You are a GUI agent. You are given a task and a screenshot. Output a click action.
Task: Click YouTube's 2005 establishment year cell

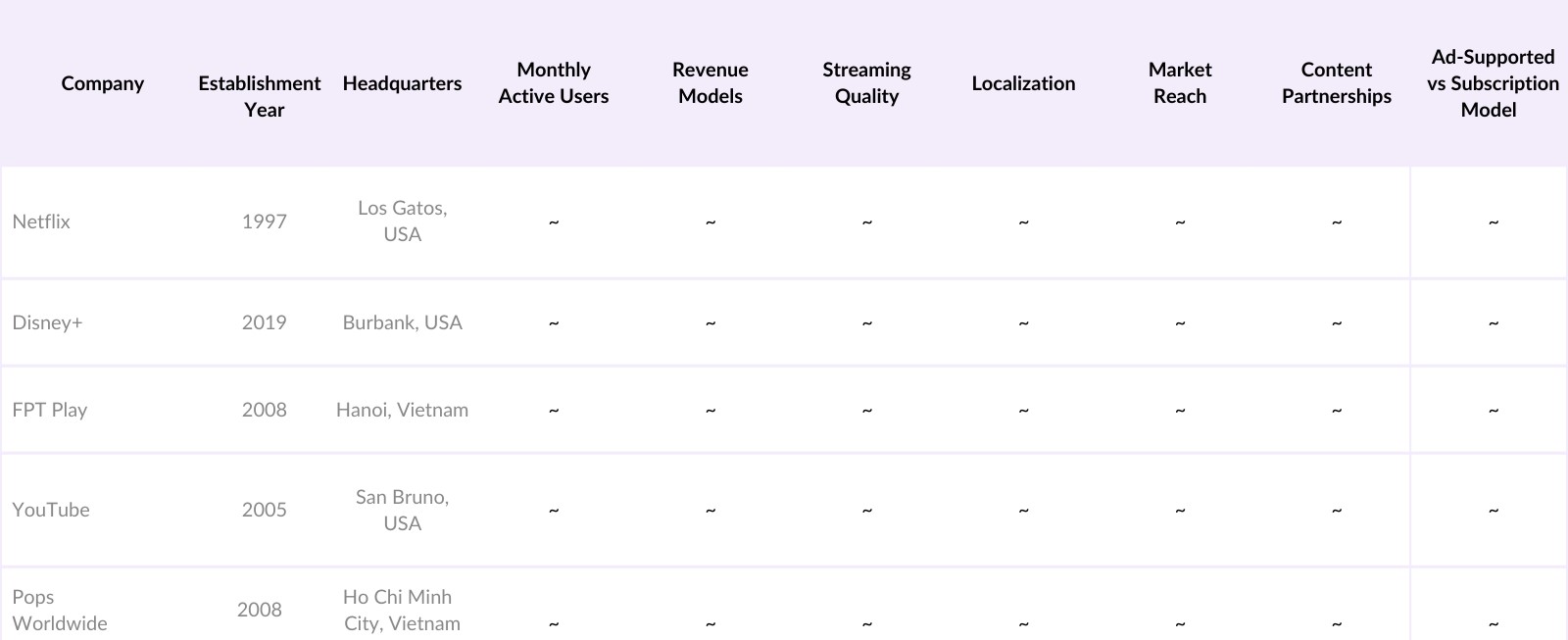265,510
